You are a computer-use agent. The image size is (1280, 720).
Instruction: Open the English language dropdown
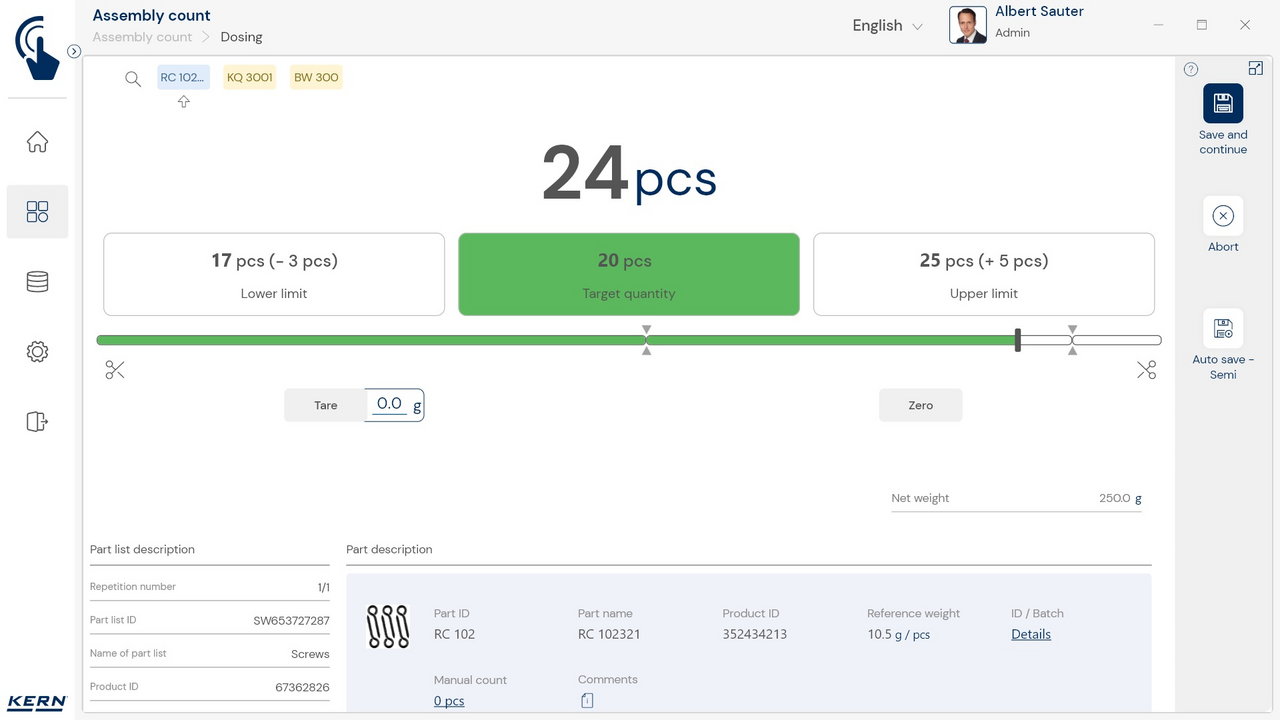pos(887,26)
